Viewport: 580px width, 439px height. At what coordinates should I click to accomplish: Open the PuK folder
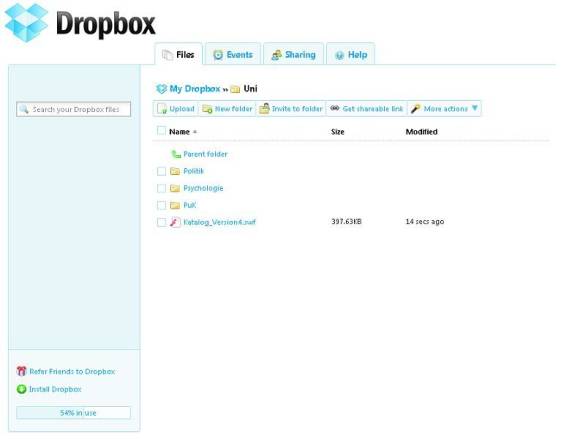click(190, 205)
